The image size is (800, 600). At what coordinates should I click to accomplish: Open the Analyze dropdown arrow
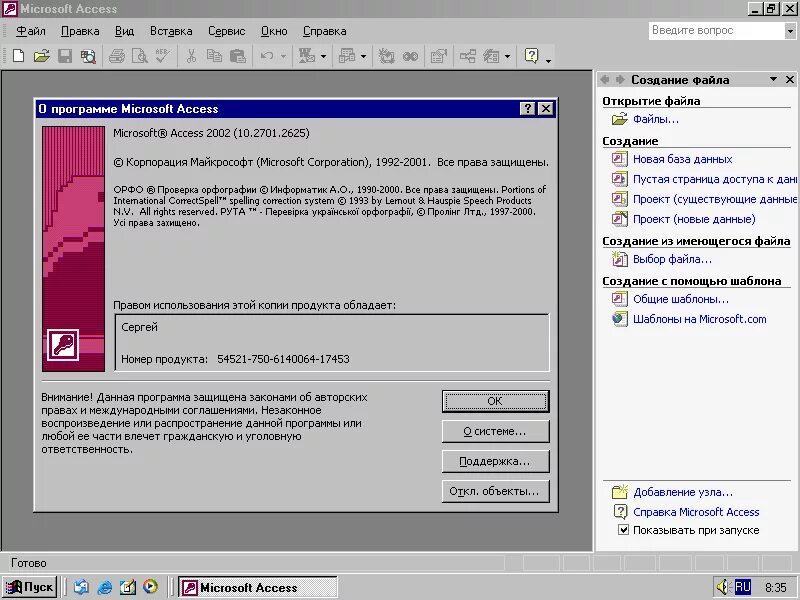[x=363, y=56]
